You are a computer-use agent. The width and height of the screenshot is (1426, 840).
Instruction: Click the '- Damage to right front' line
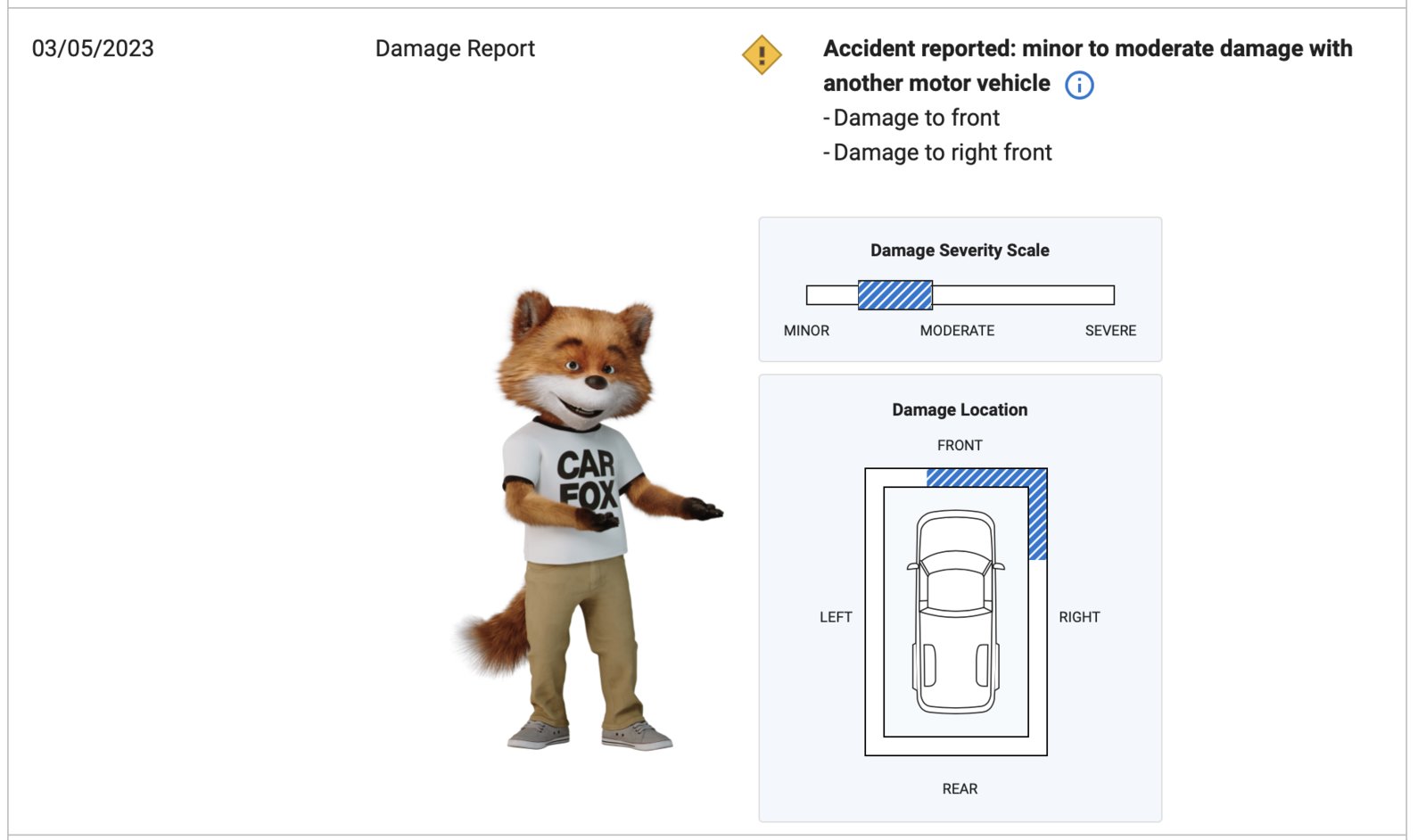(937, 152)
